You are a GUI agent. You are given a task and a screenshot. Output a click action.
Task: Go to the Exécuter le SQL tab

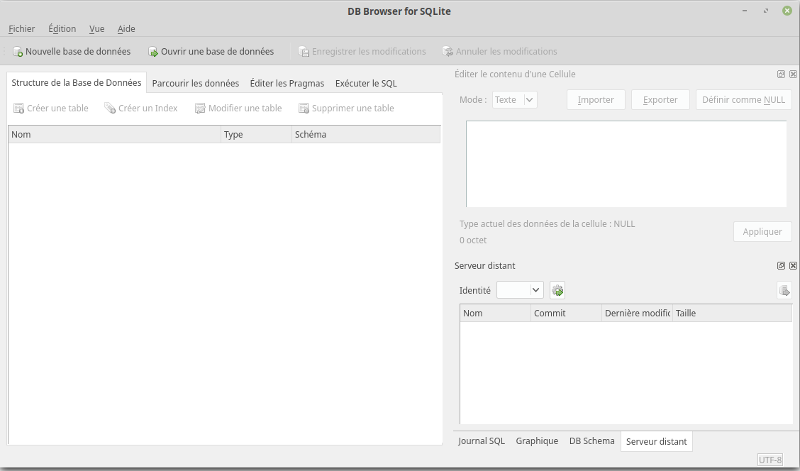tap(366, 83)
